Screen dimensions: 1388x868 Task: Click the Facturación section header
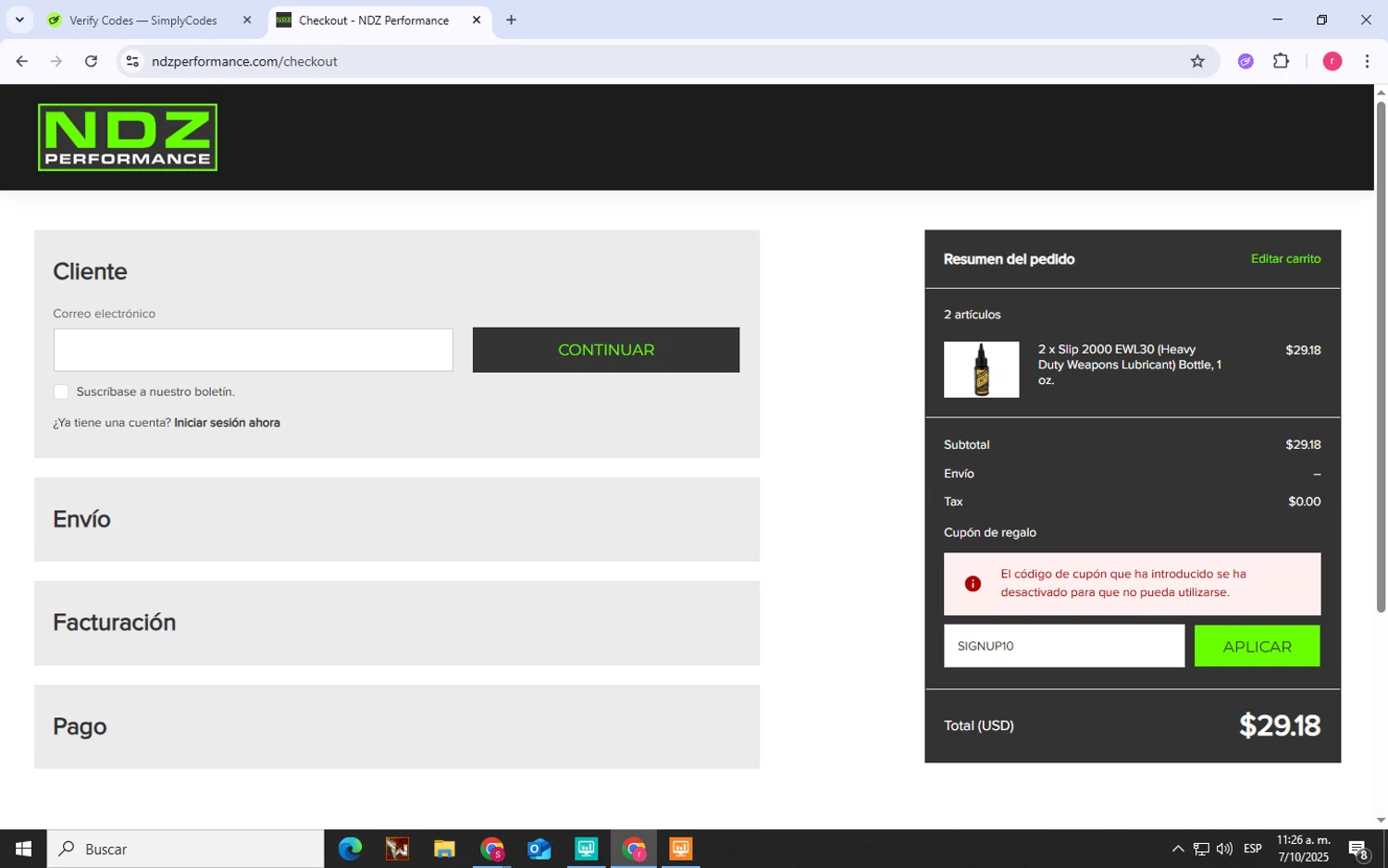397,623
